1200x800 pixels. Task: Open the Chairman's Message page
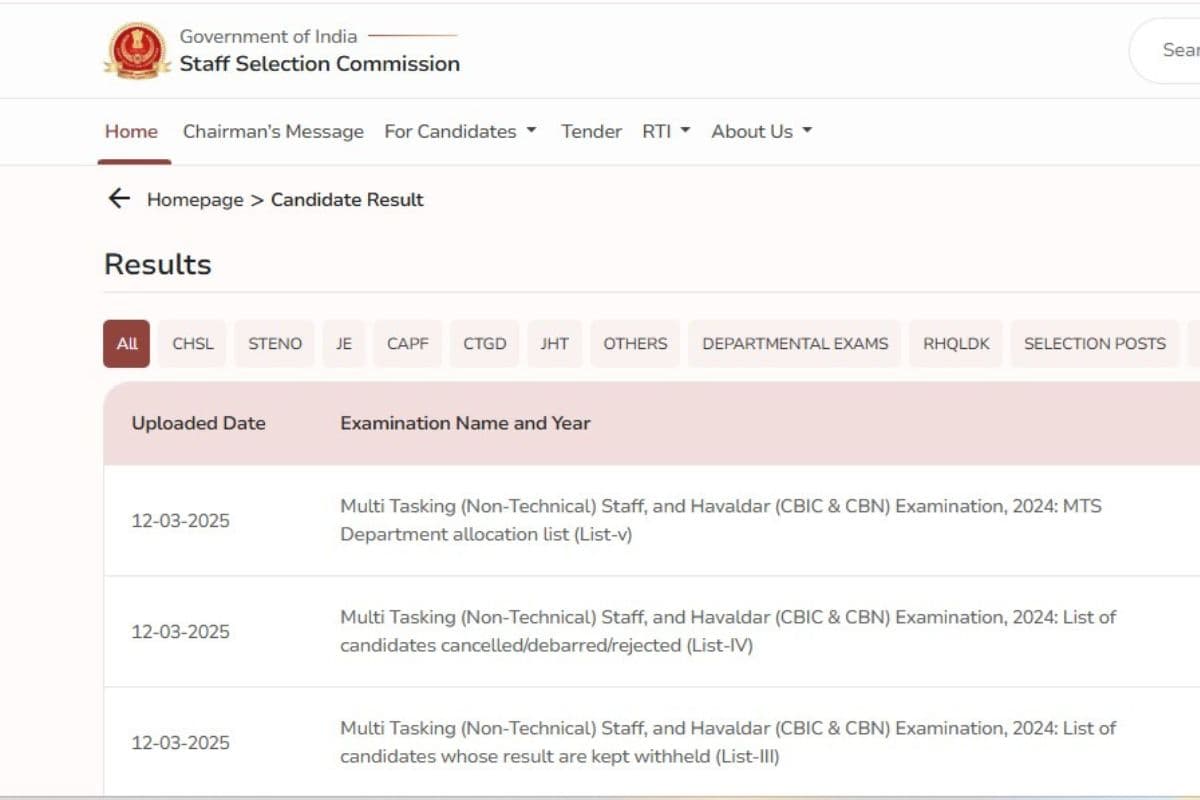click(272, 131)
